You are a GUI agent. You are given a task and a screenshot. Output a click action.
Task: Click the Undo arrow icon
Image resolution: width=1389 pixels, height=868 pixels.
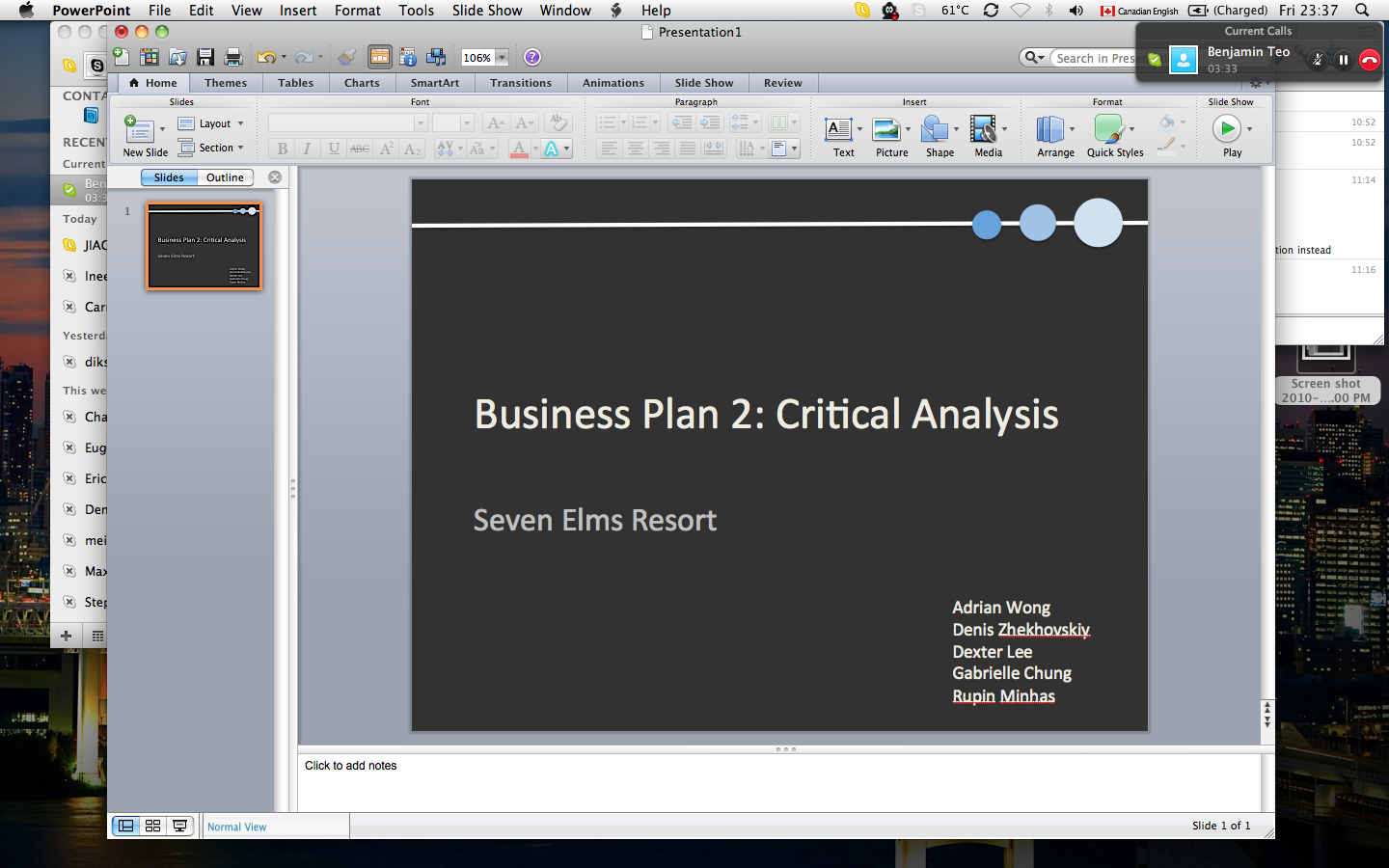click(x=266, y=57)
